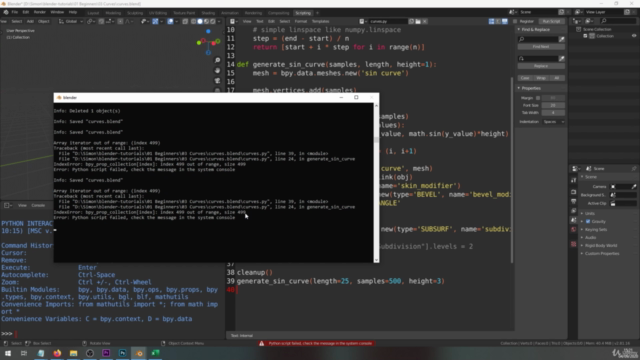Open the text editor Templates menu
Image resolution: width=640 pixels, height=360 pixels.
(x=320, y=21)
